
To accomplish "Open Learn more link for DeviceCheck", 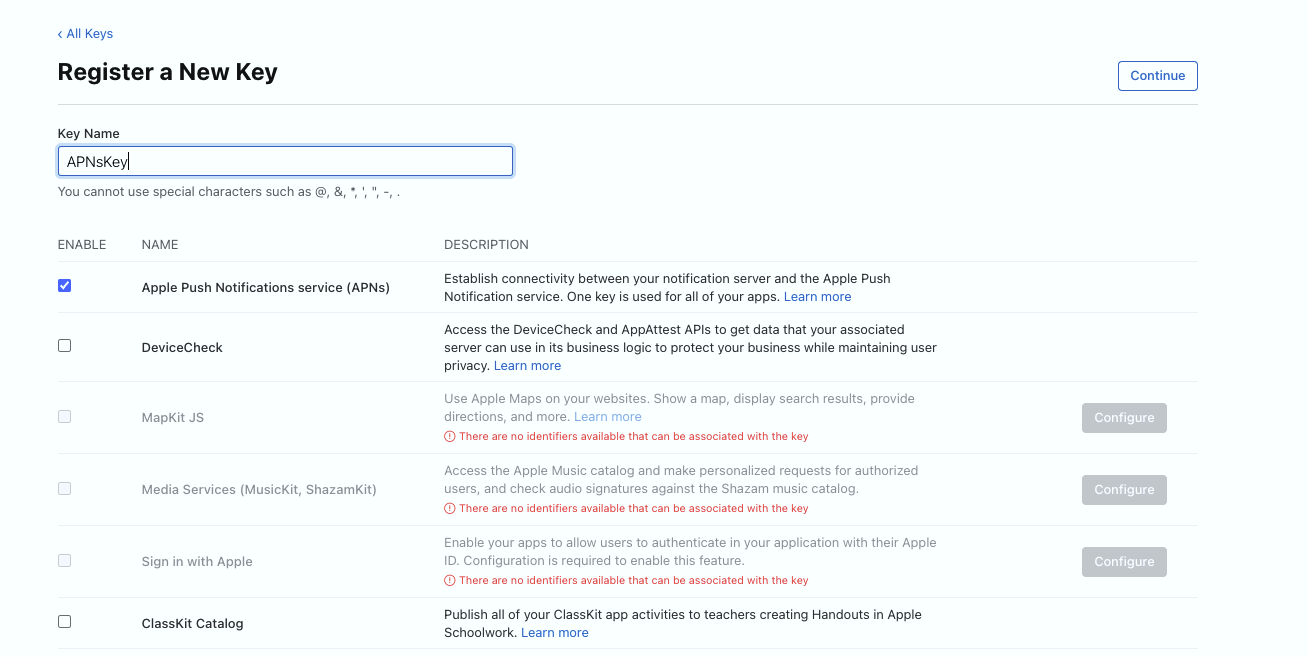I will (x=527, y=366).
